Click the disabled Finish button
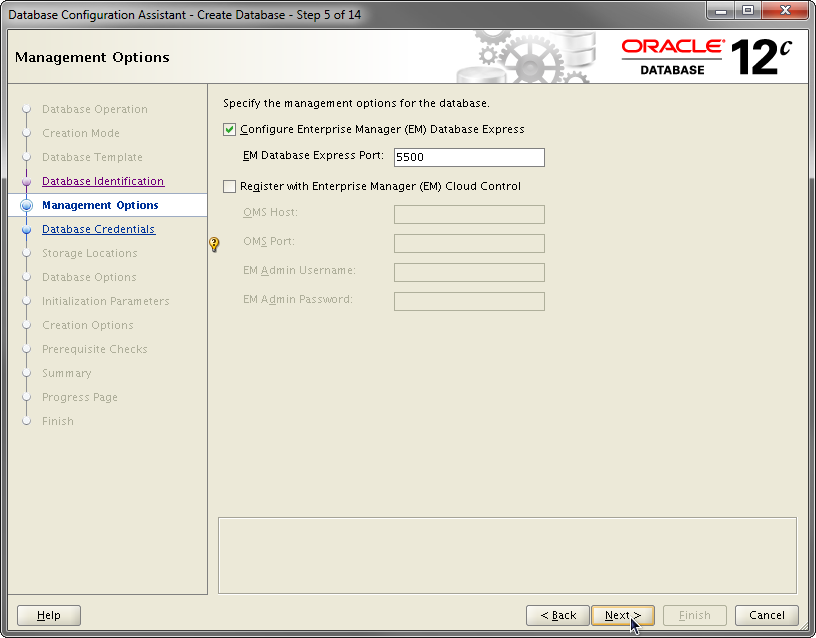The width and height of the screenshot is (816, 638). click(x=695, y=615)
